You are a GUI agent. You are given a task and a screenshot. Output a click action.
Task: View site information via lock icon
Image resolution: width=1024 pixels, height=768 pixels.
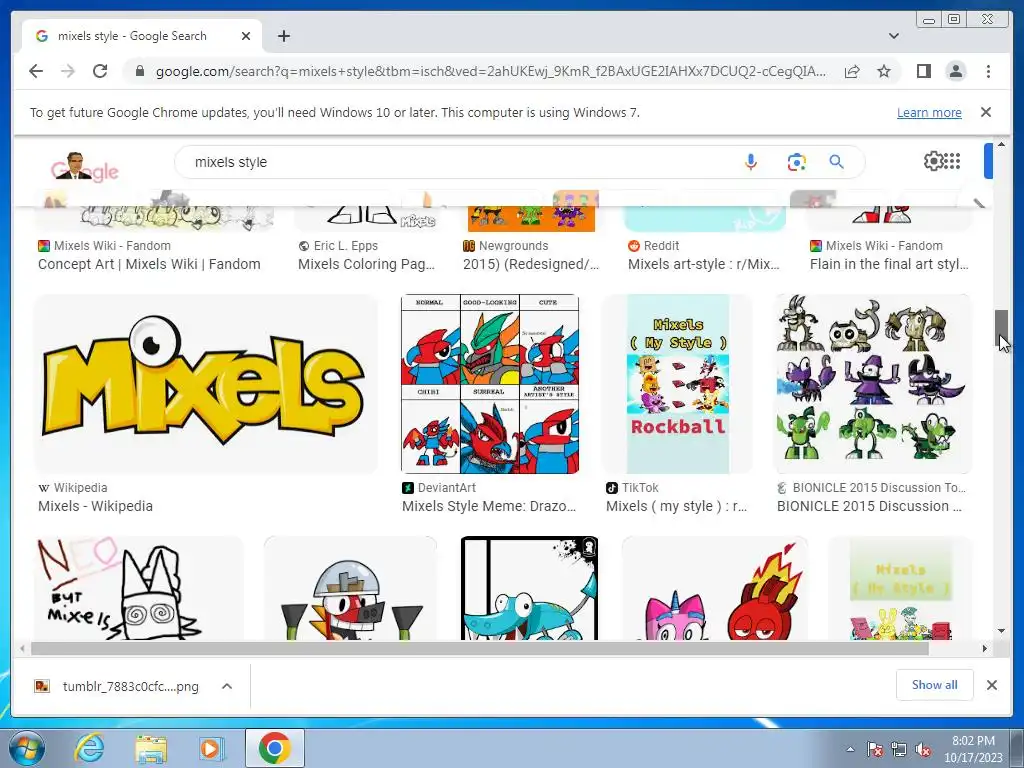[x=139, y=71]
